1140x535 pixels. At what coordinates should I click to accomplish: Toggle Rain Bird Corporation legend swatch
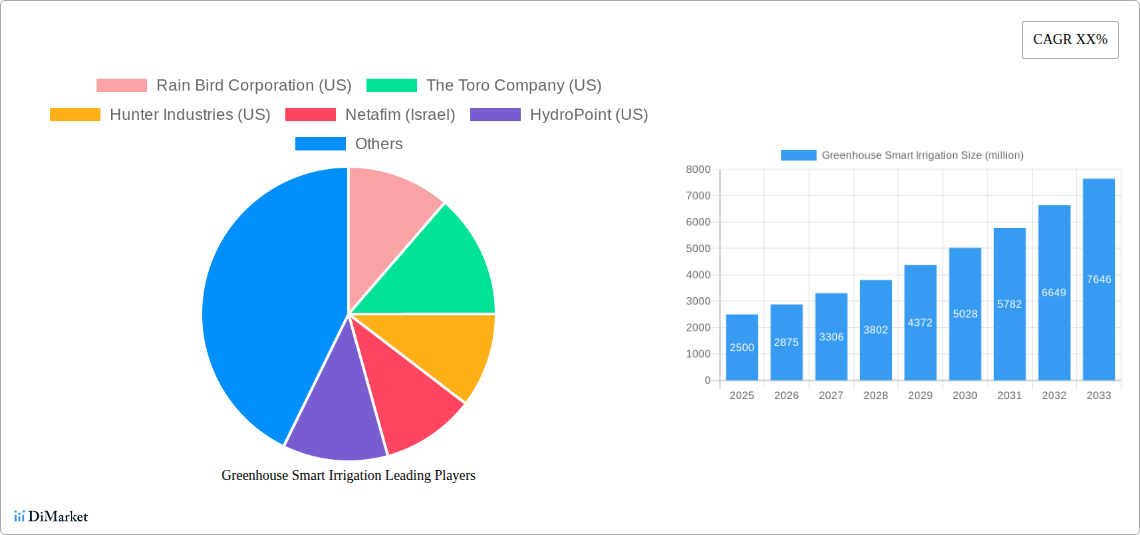click(121, 86)
